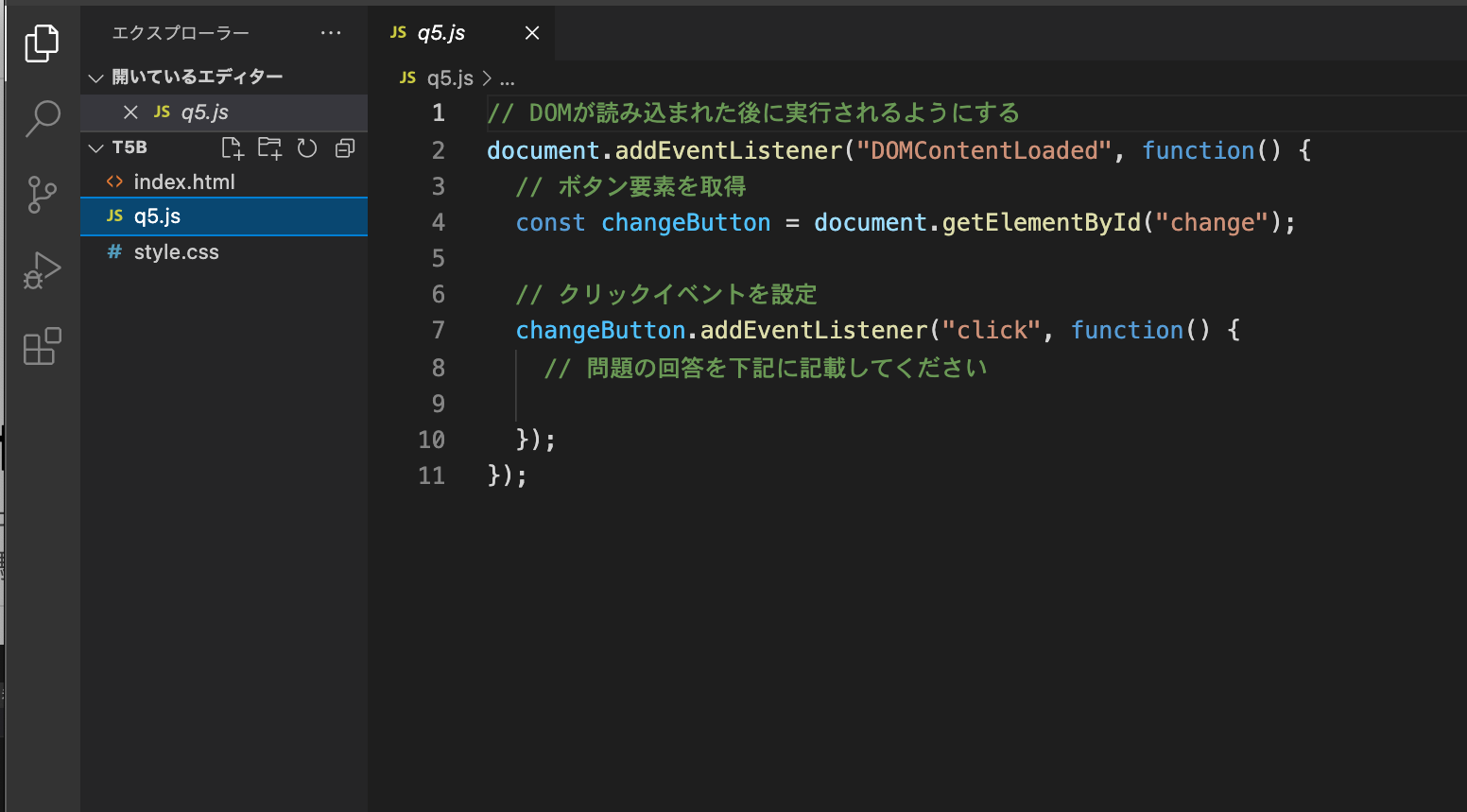
Task: Click the New Folder icon in T5B
Action: pyautogui.click(x=270, y=147)
